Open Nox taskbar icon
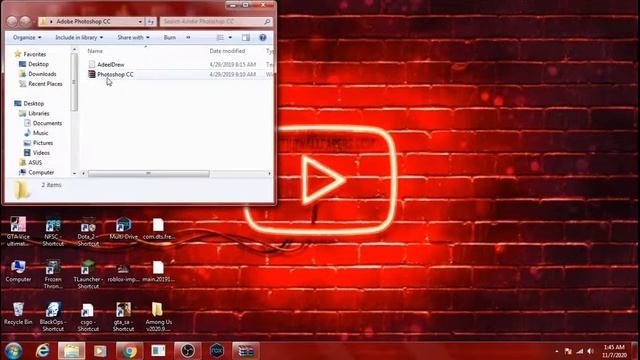The image size is (640, 360). [217, 351]
